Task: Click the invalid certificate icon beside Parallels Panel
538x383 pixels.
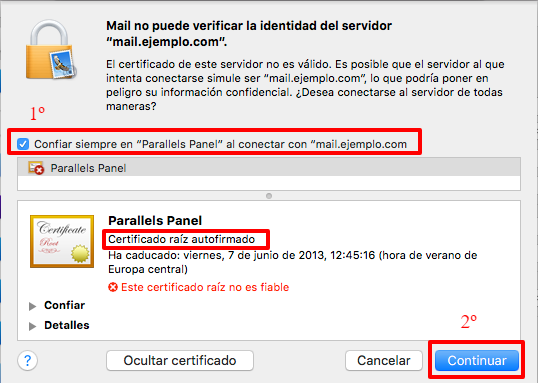Action: tap(36, 168)
